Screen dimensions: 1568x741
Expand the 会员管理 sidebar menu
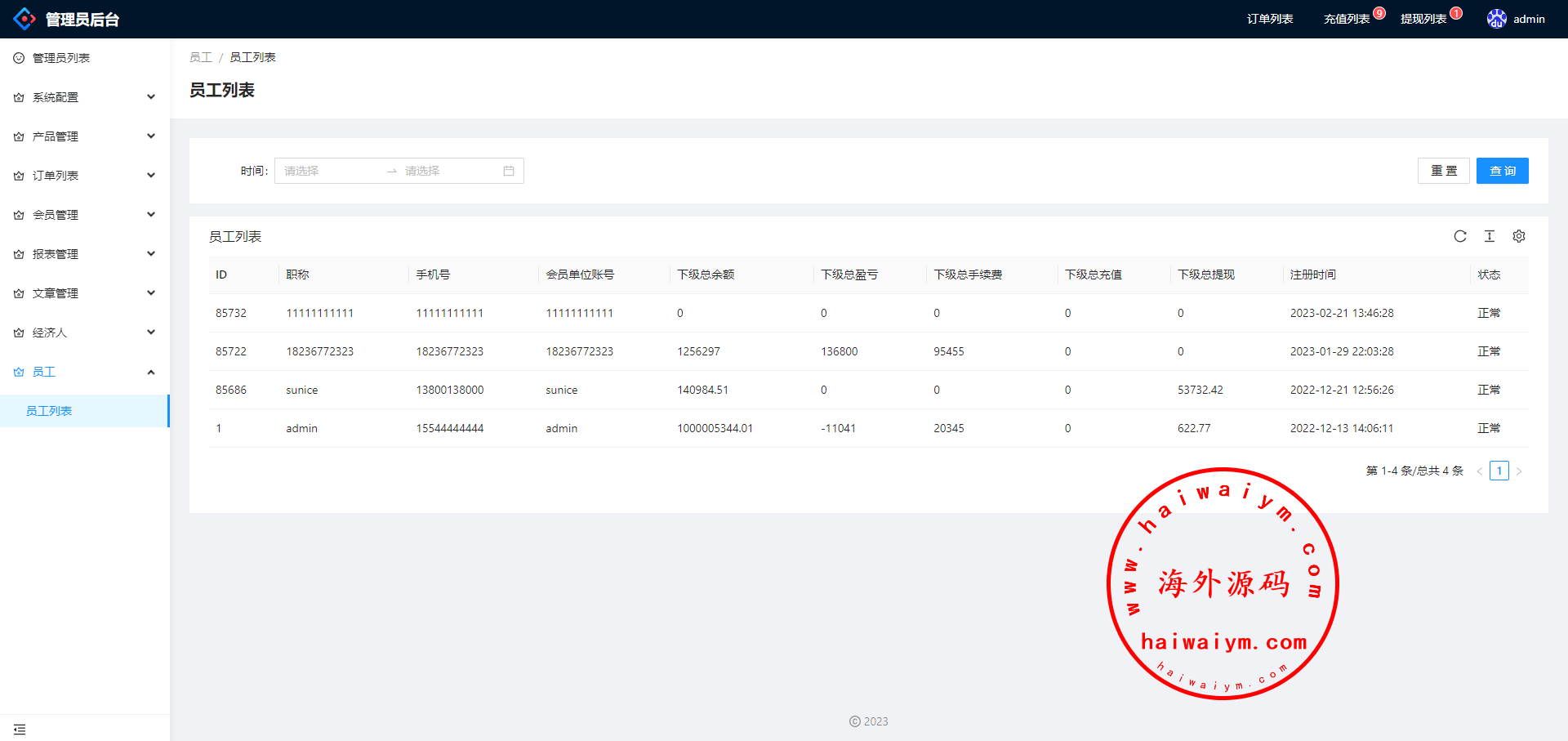click(x=84, y=215)
